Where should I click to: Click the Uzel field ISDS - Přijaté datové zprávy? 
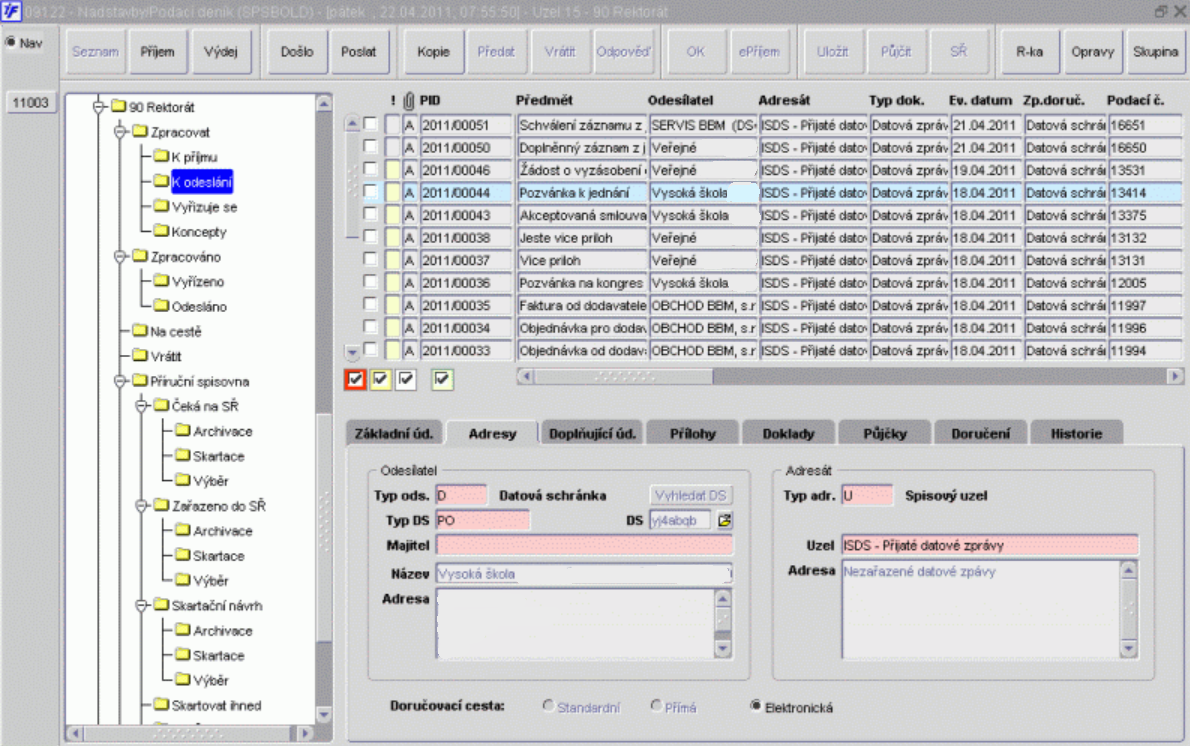click(x=990, y=545)
